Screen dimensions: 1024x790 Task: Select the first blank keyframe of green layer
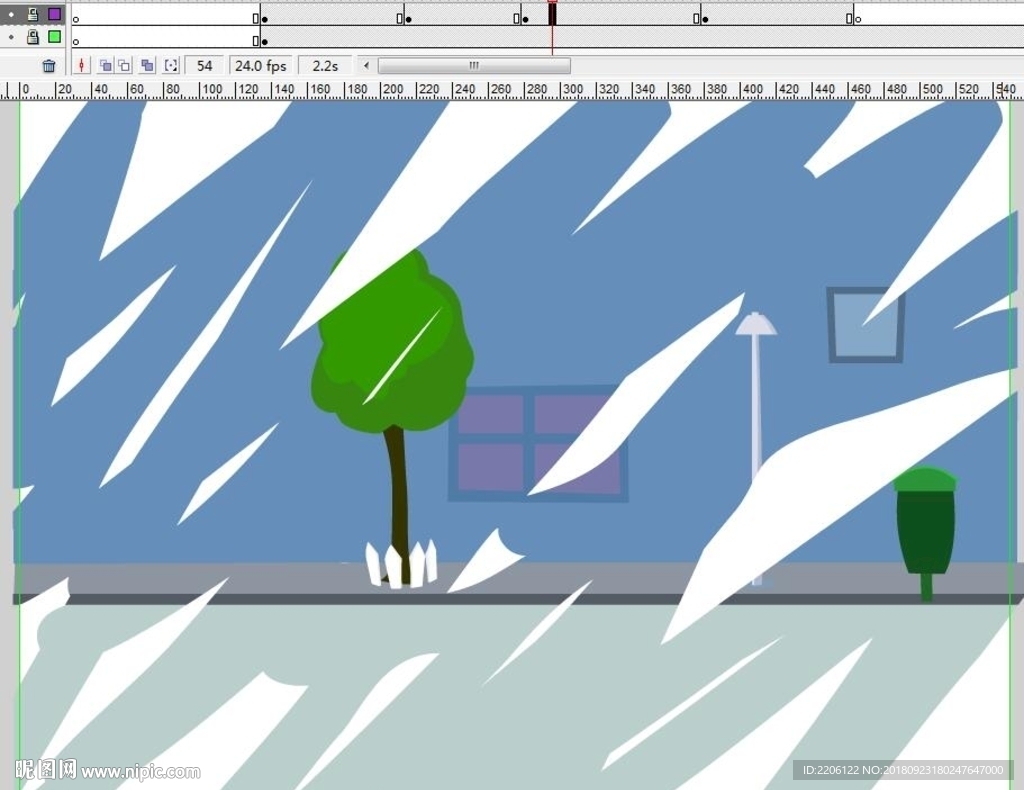pyautogui.click(x=76, y=42)
